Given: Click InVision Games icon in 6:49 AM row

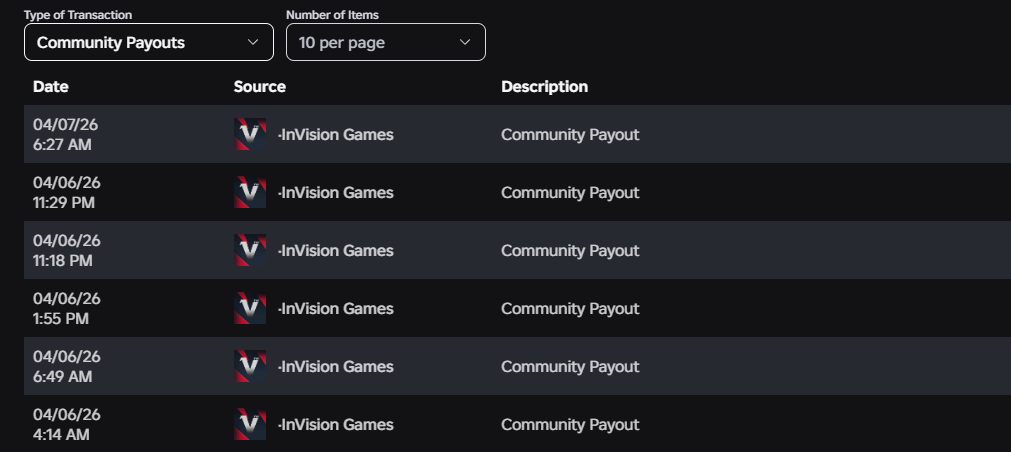Looking at the screenshot, I should pos(250,366).
